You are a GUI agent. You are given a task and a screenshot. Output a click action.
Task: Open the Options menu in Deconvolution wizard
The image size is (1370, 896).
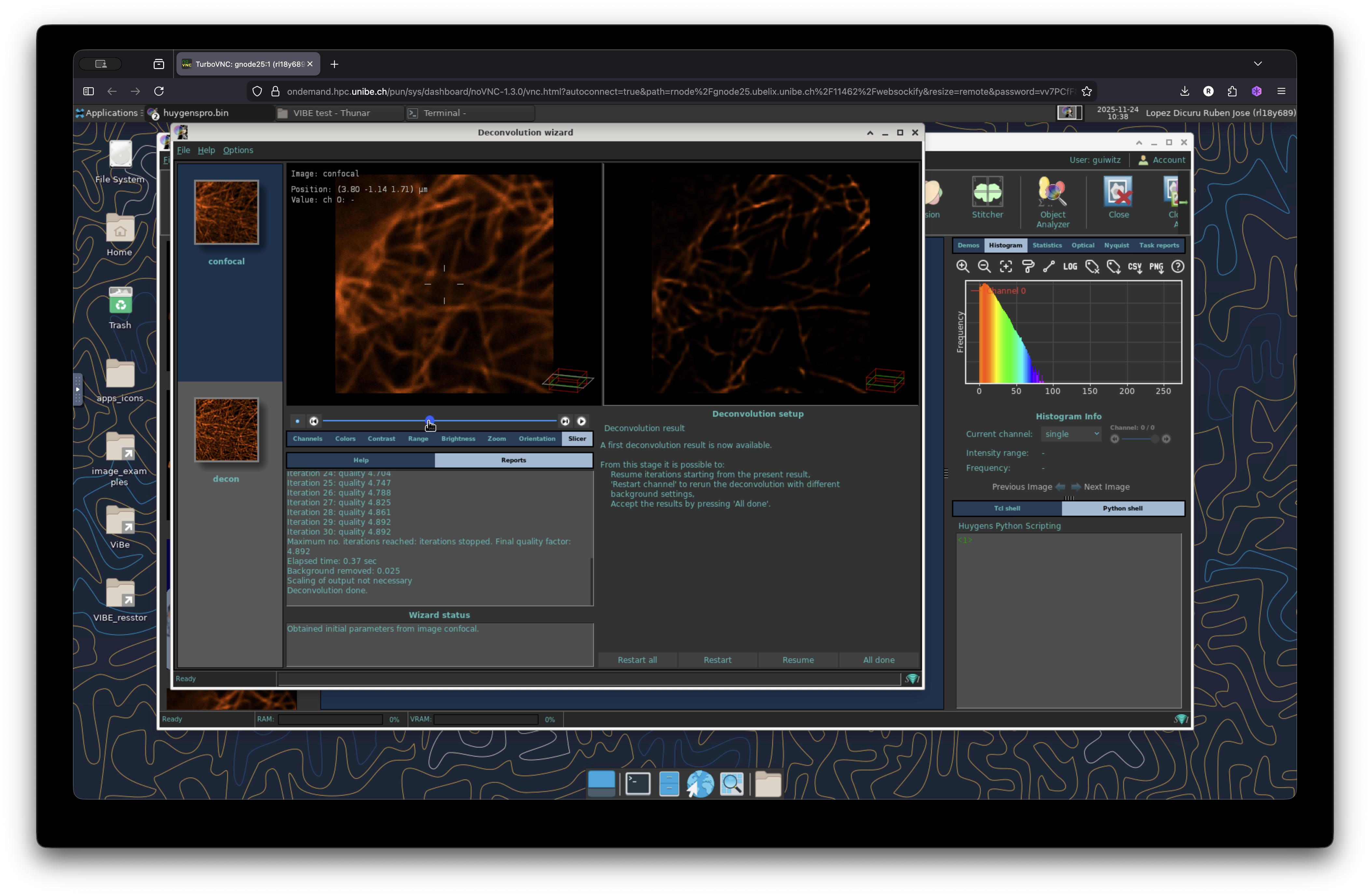pyautogui.click(x=238, y=150)
